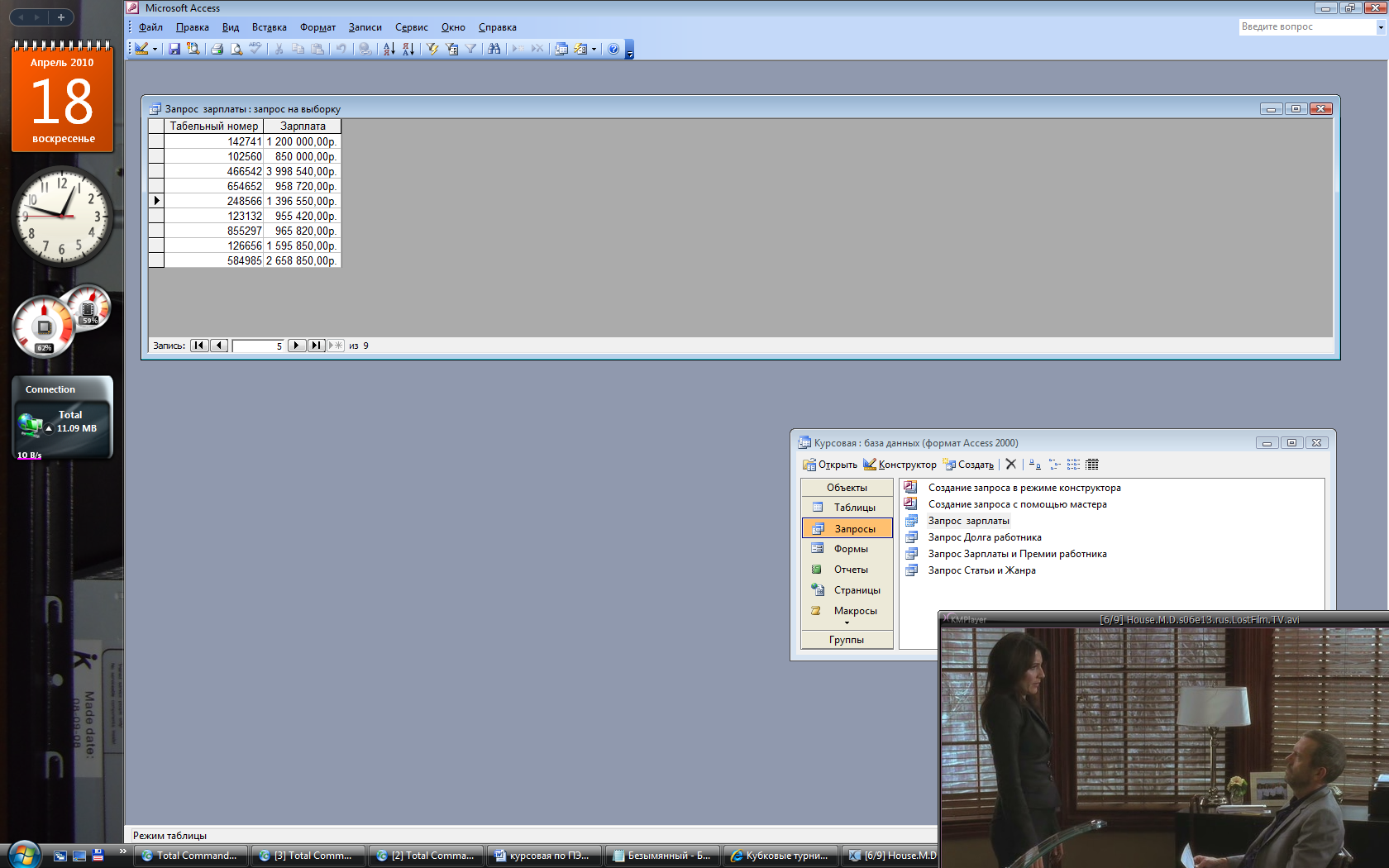Sort descending with the Я-A icon

(408, 49)
